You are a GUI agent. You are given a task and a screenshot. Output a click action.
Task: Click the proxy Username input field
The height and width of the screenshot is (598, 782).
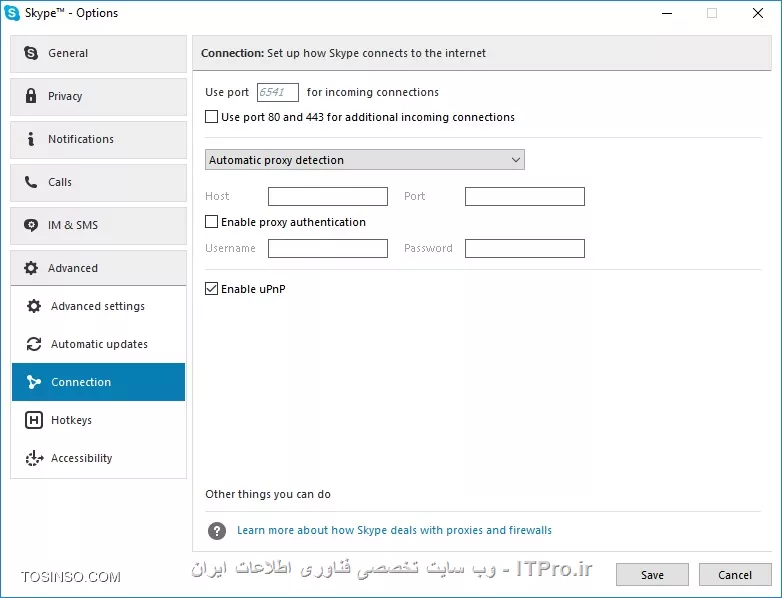pyautogui.click(x=328, y=248)
